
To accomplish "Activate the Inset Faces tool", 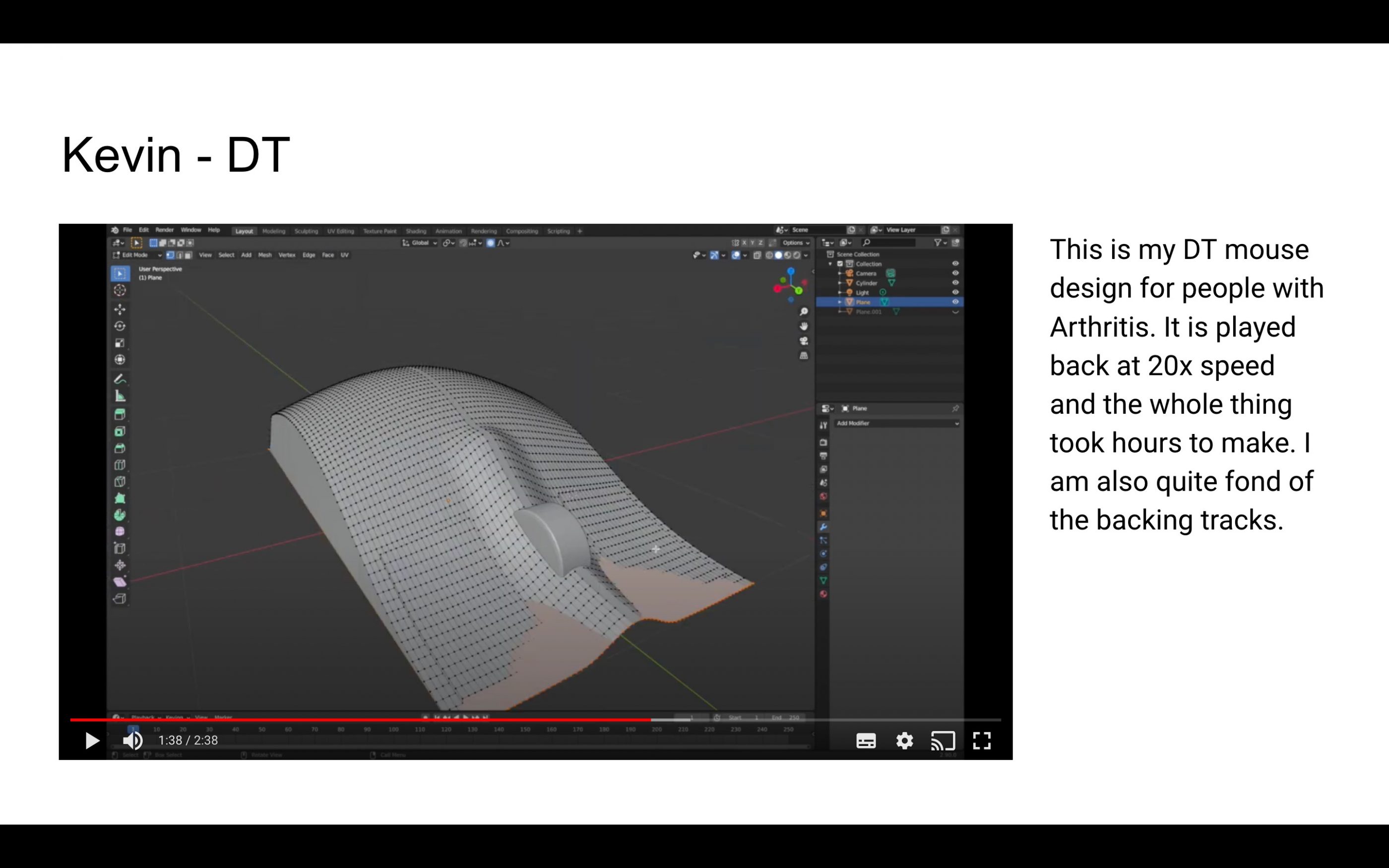I will click(x=120, y=432).
